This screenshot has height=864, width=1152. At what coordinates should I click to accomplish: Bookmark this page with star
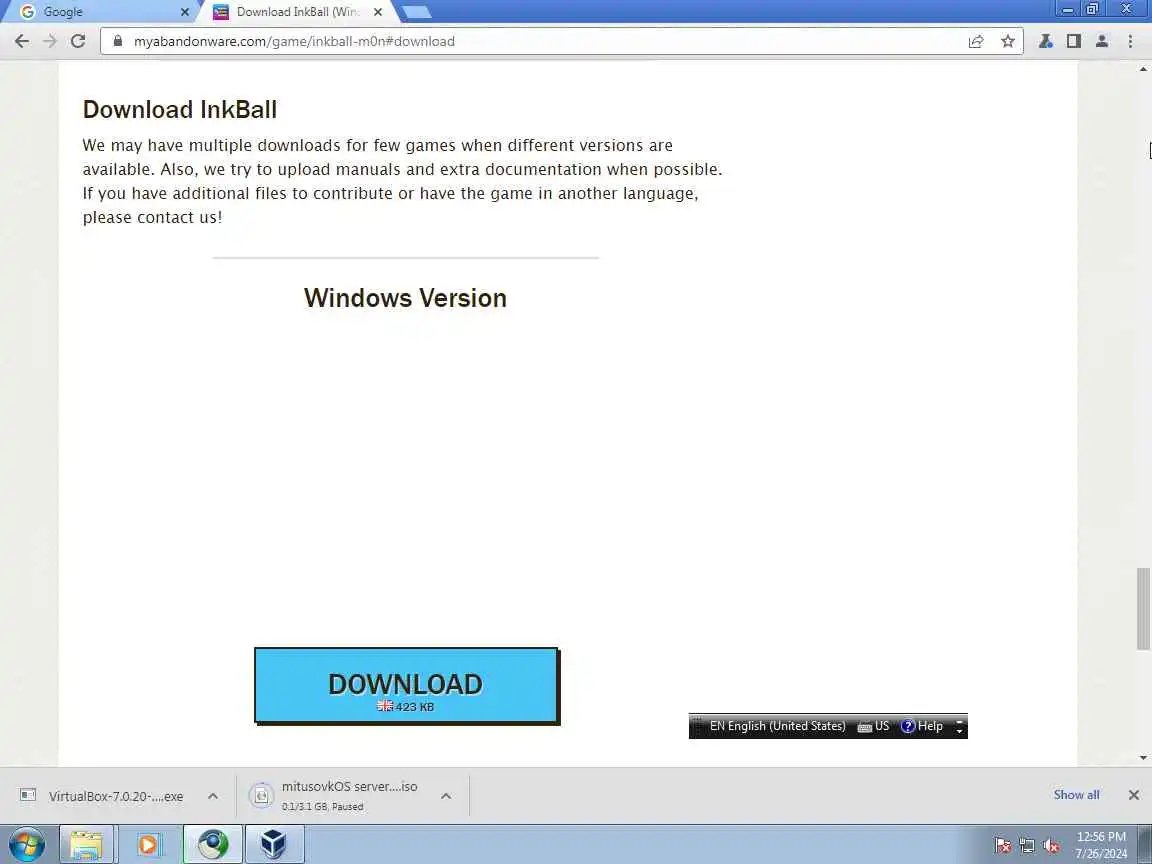pos(1008,41)
